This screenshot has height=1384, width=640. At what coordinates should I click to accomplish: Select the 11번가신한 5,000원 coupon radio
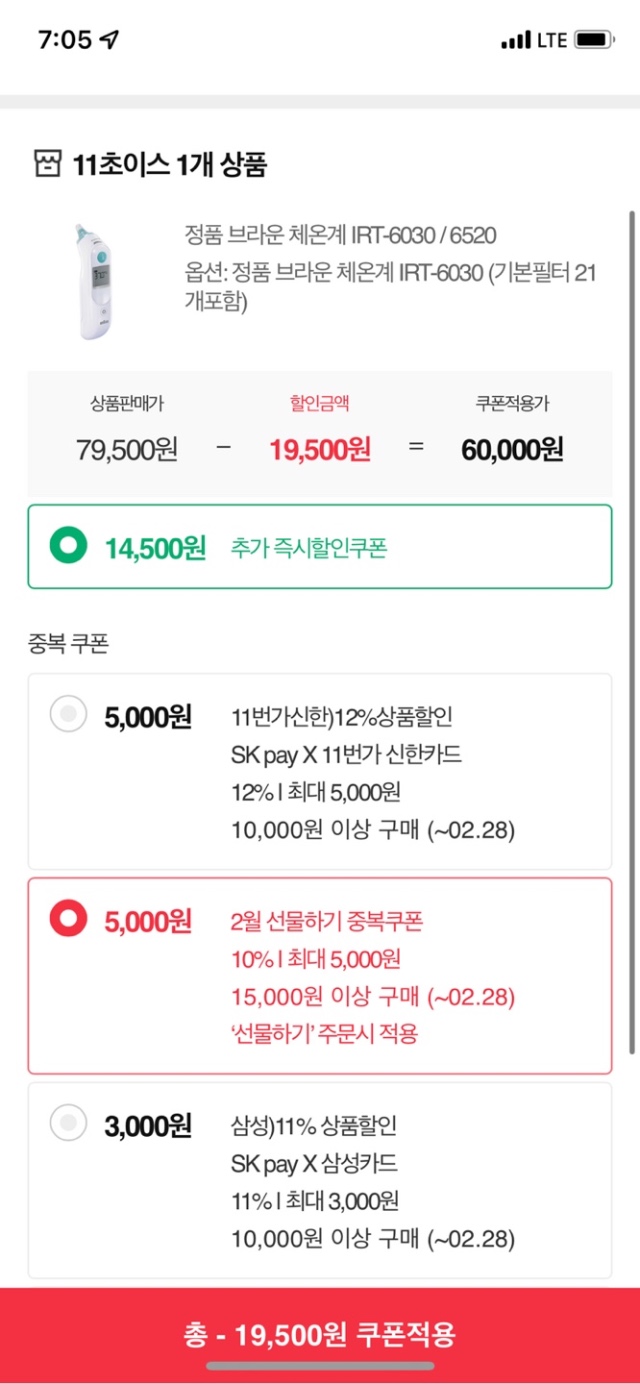pos(69,715)
